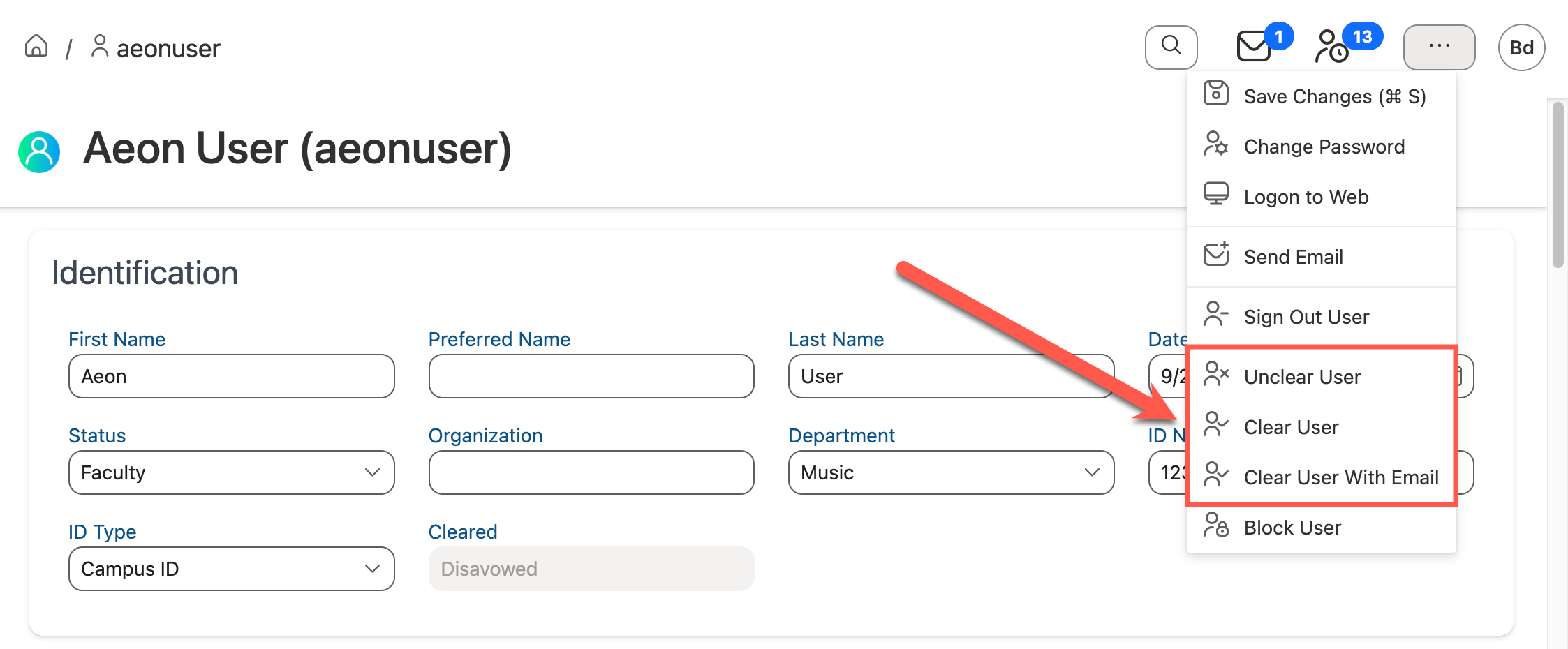
Task: Open the Department dropdown showing Music
Action: (951, 472)
